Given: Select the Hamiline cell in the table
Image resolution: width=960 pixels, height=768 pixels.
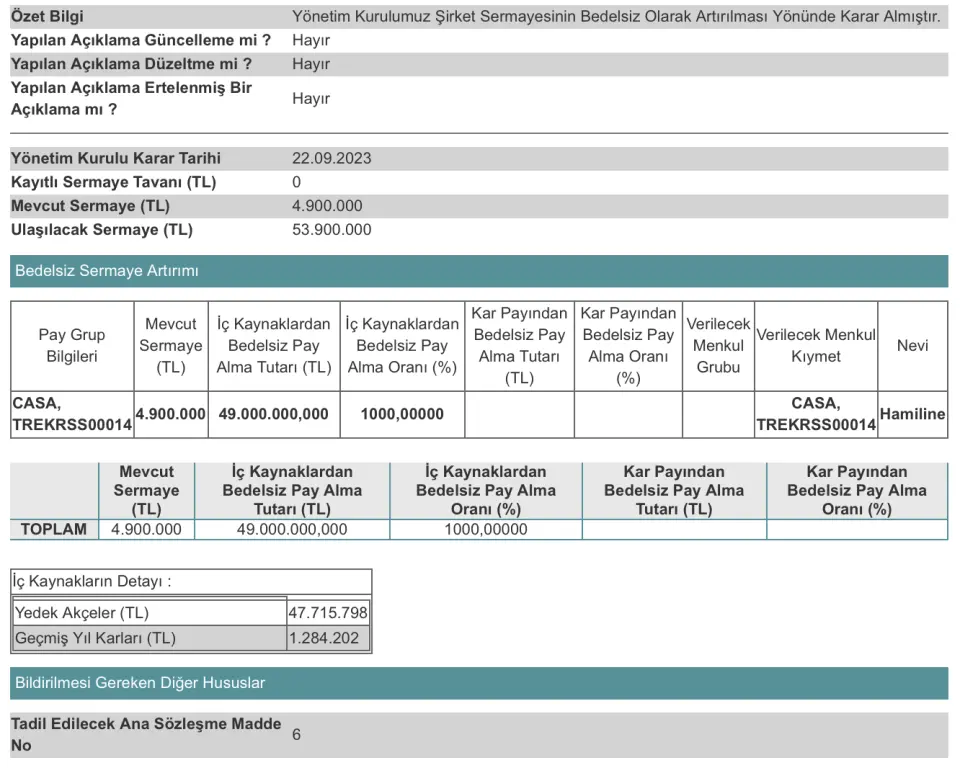Looking at the screenshot, I should tap(912, 414).
